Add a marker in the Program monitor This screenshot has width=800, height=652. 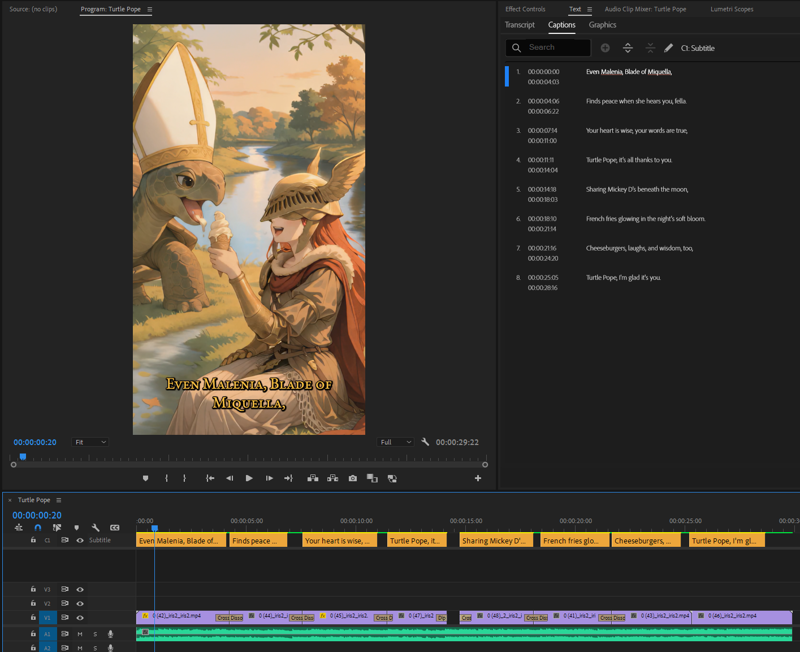click(145, 478)
